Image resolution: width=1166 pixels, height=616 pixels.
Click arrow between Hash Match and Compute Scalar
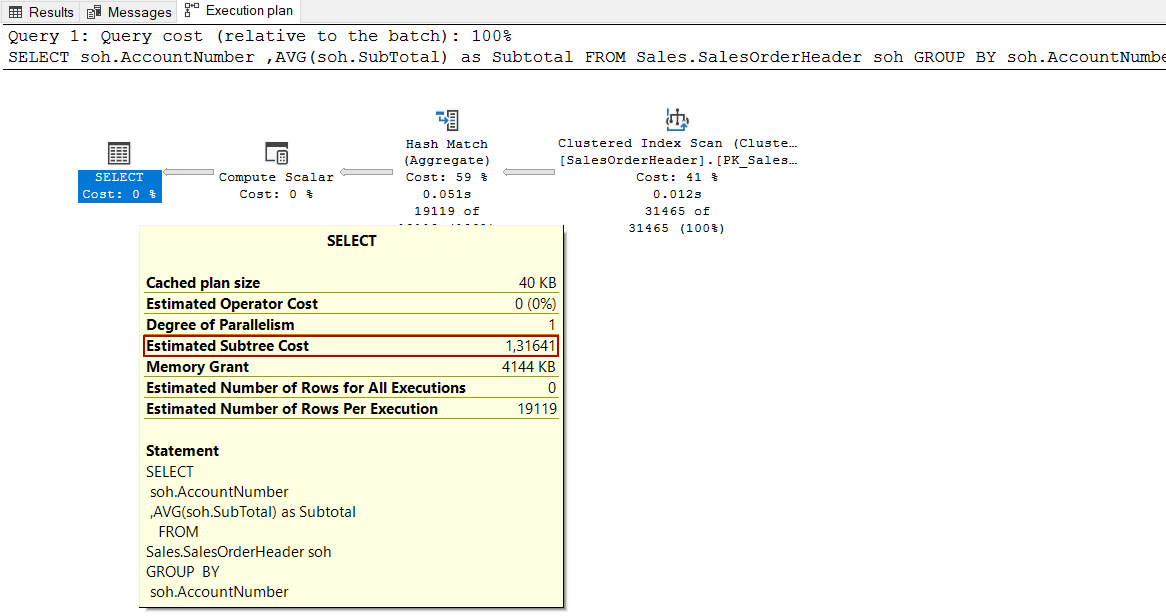coord(366,173)
